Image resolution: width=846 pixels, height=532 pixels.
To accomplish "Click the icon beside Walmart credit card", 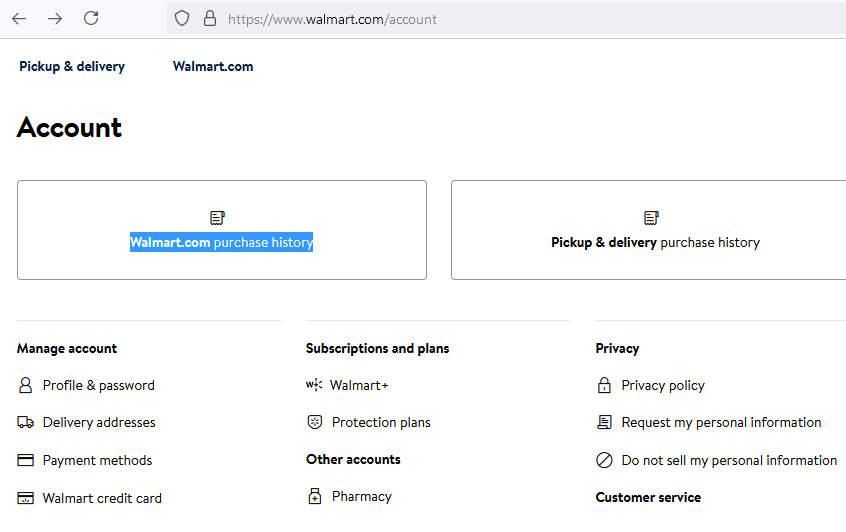I will tap(25, 498).
